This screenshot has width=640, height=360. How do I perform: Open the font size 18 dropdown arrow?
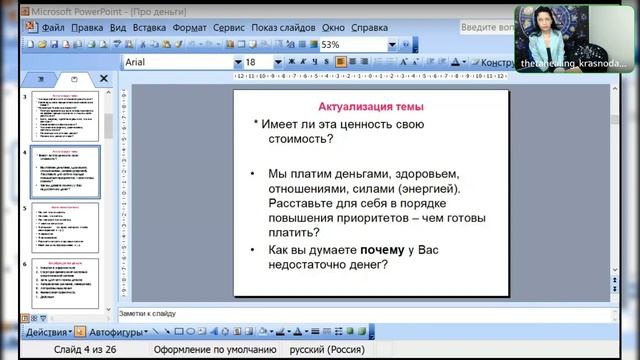[x=278, y=62]
